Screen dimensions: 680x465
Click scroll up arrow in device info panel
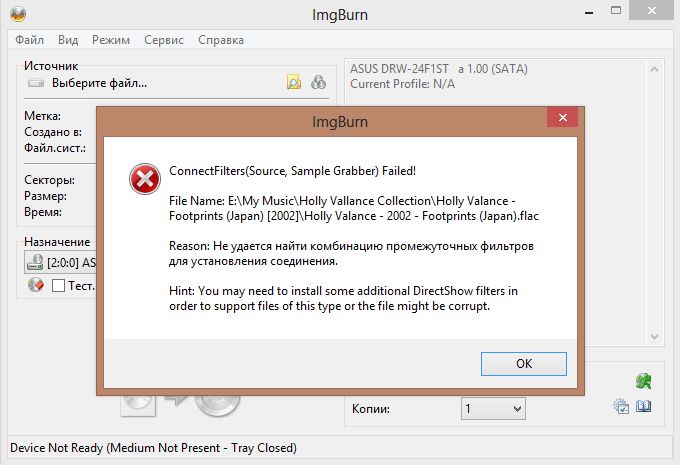tap(654, 69)
